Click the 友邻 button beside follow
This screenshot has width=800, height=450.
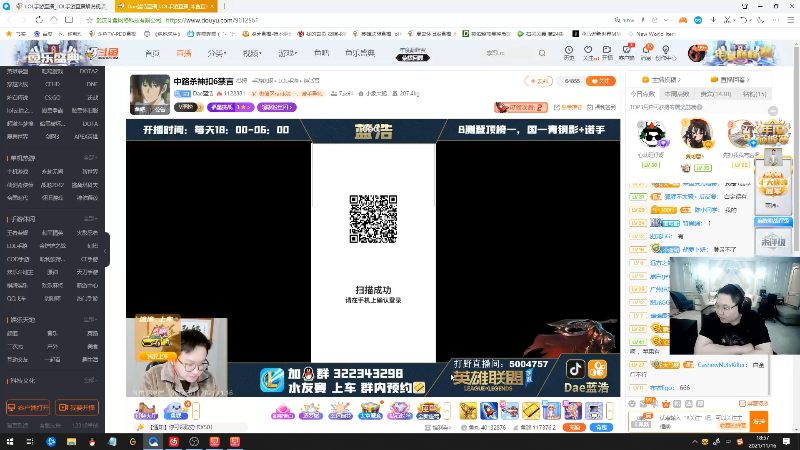539,81
